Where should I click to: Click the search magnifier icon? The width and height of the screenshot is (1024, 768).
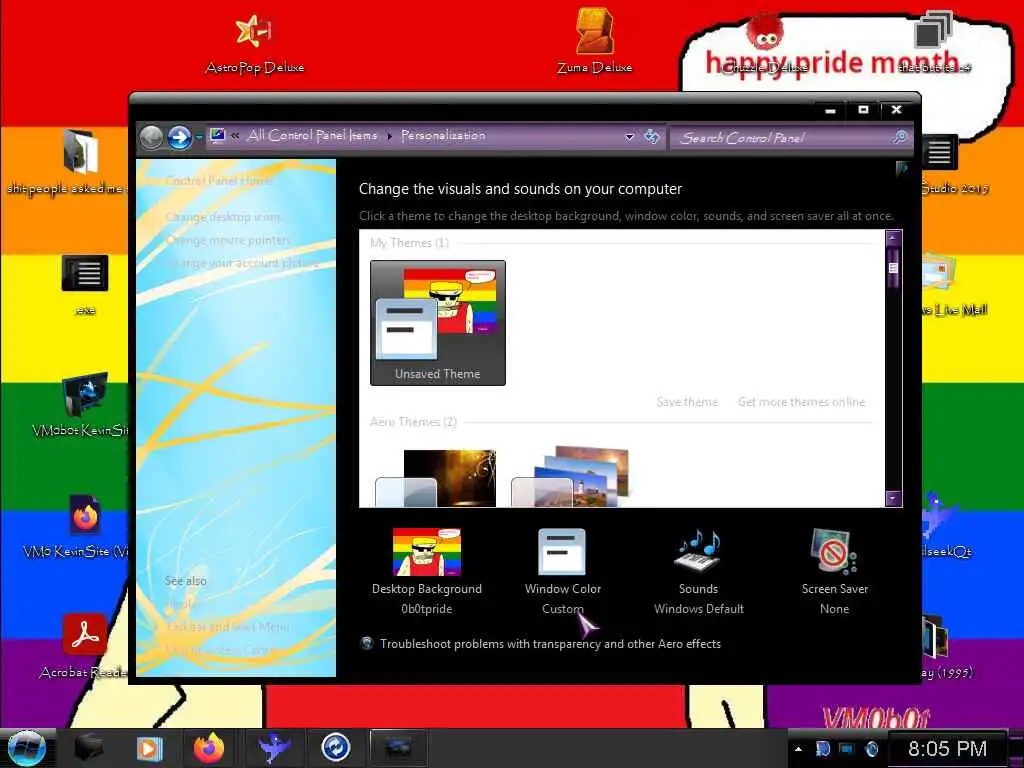(900, 137)
